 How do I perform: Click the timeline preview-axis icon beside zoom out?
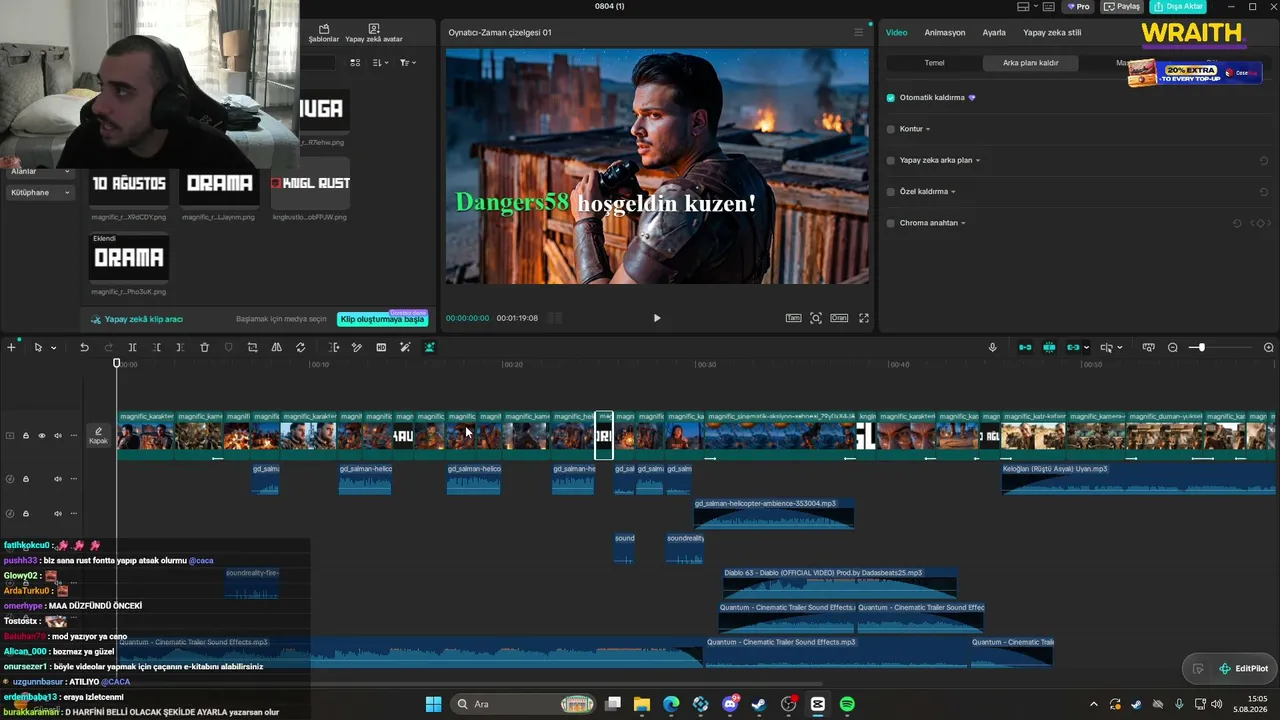tap(1148, 347)
